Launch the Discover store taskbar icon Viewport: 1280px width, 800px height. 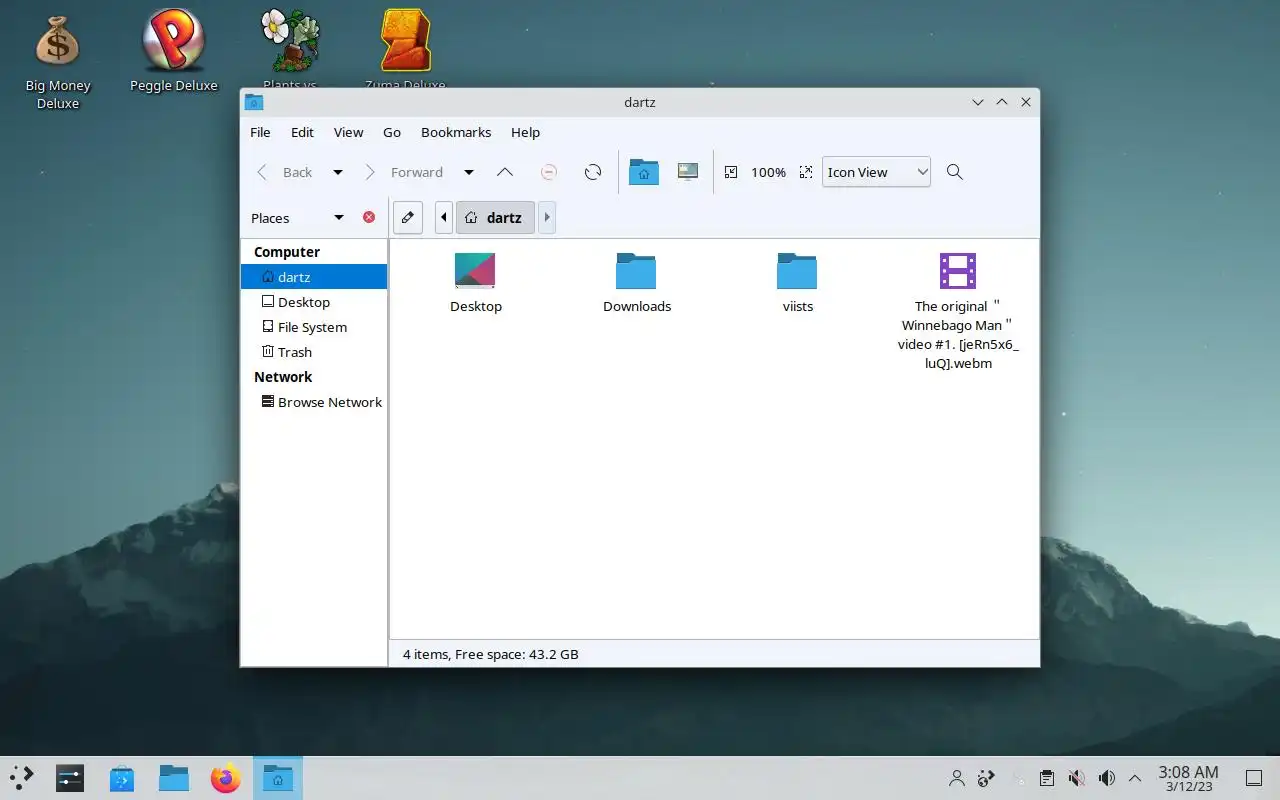[122, 778]
